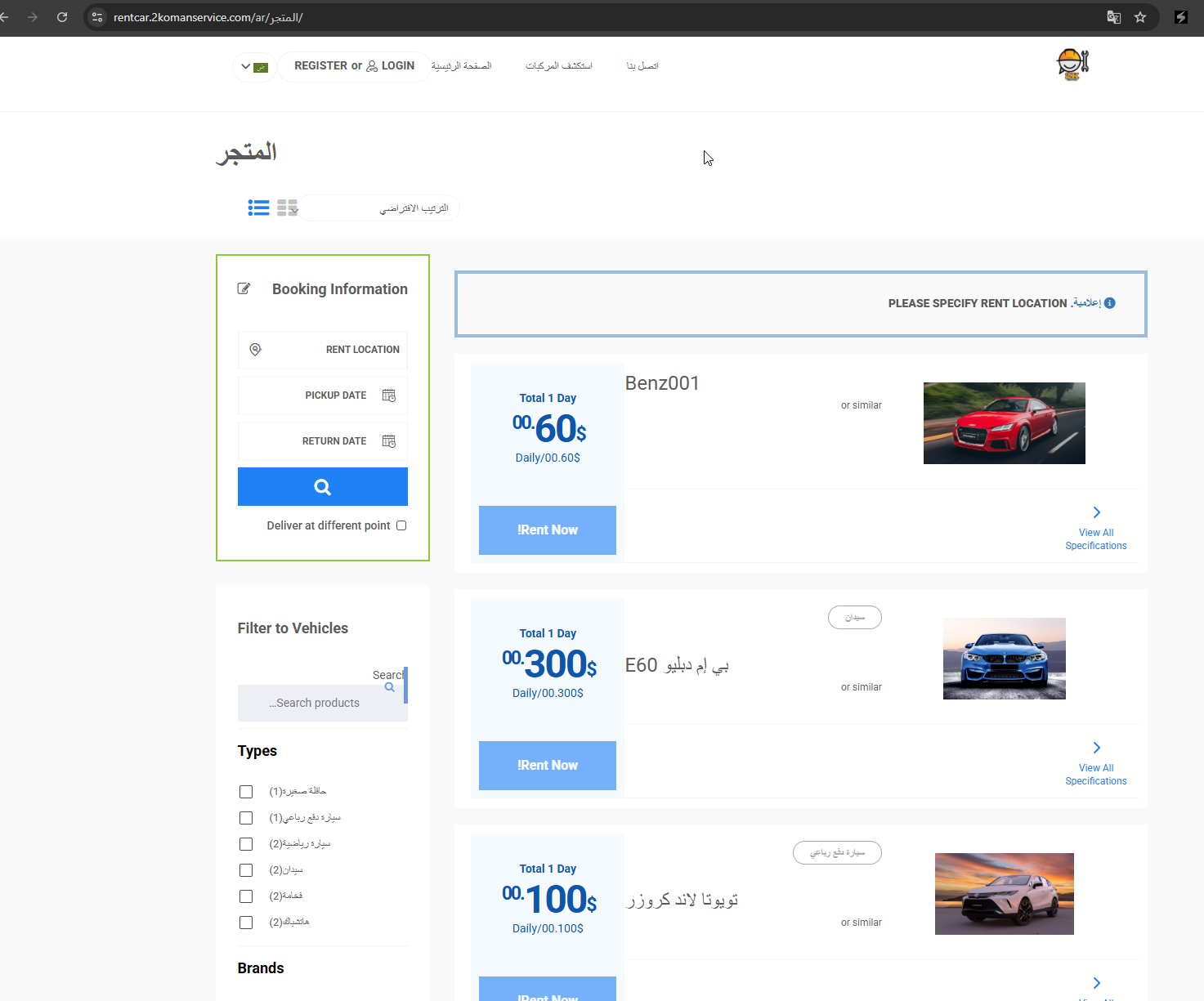Click the 'PLEASE SPECIFY RENT LOCATION' notice text
Image resolution: width=1204 pixels, height=1001 pixels.
click(978, 303)
